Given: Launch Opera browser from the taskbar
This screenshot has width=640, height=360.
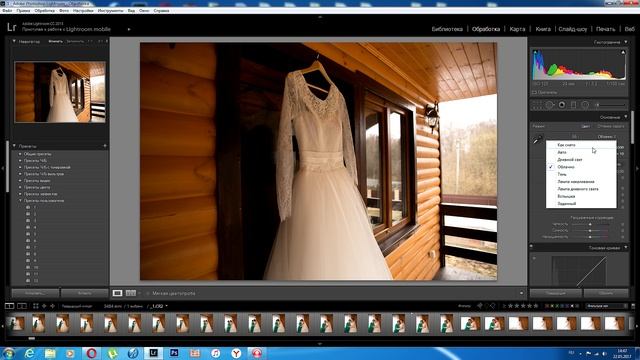Looking at the screenshot, I should pyautogui.click(x=91, y=353).
